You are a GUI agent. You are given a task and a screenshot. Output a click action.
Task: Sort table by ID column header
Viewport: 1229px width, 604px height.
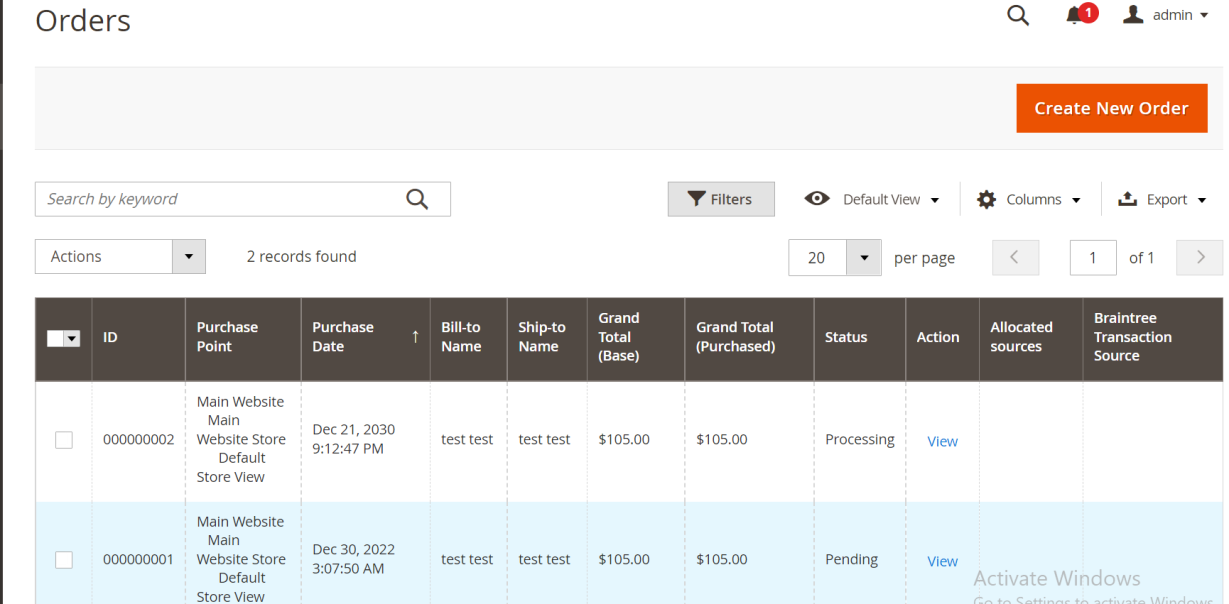[110, 338]
